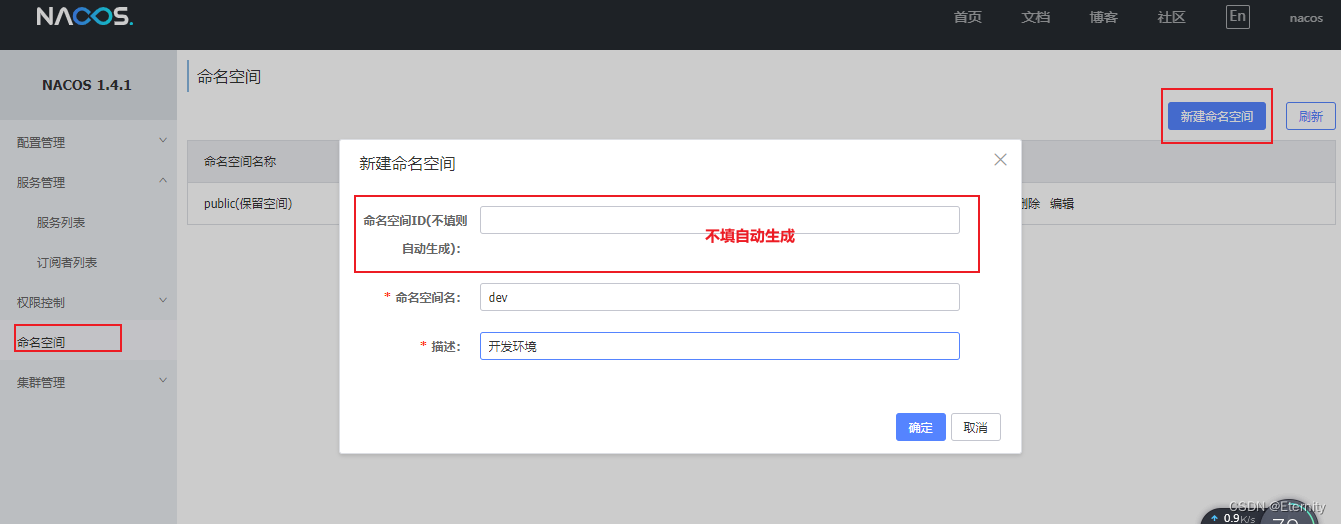
Task: Click the public(保留空间) table cell
Action: [x=248, y=203]
